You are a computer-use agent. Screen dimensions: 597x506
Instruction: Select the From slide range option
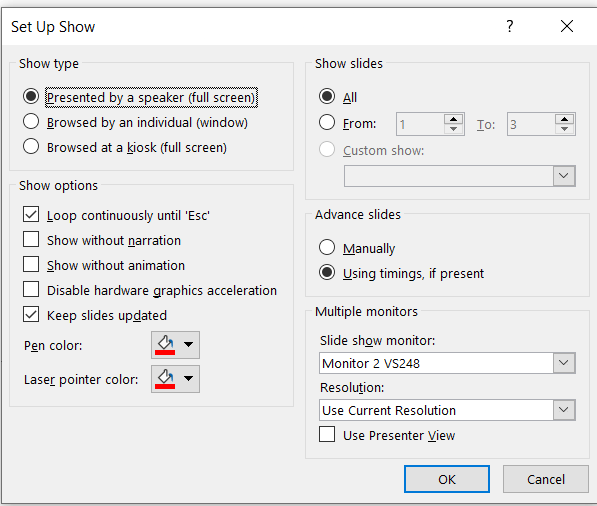[x=327, y=123]
